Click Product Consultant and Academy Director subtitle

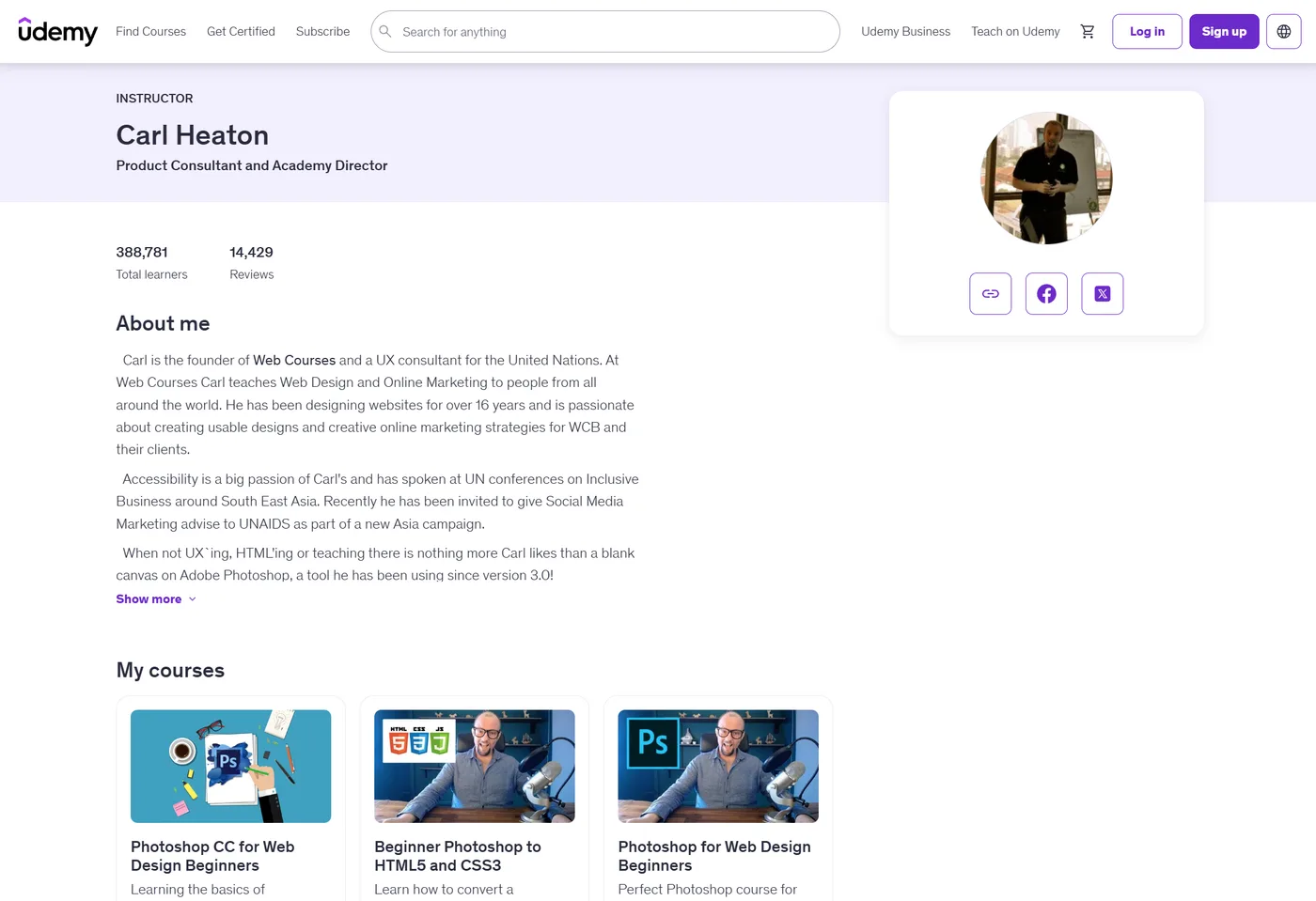252,165
